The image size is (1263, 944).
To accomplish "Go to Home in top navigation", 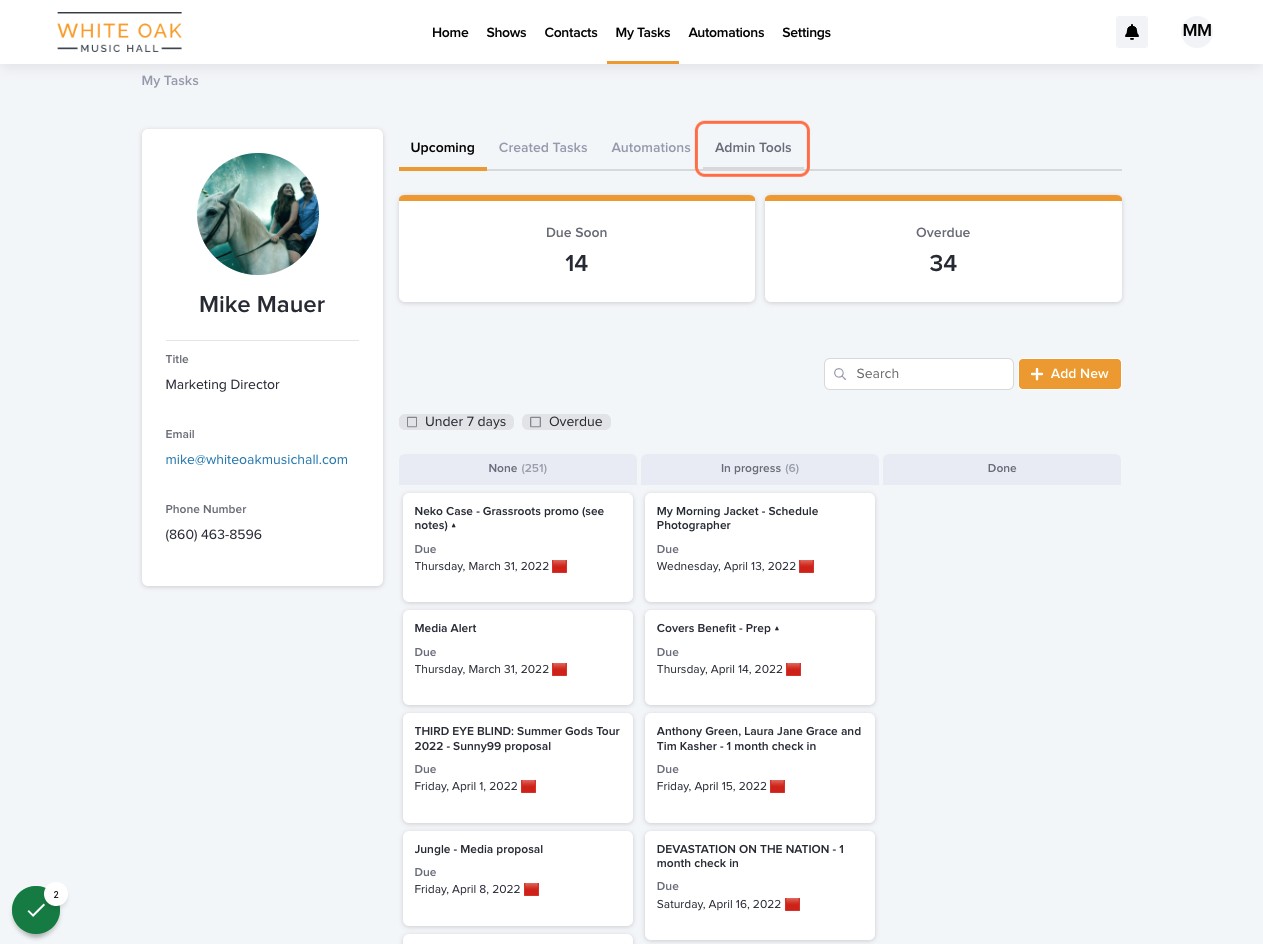I will pos(450,32).
